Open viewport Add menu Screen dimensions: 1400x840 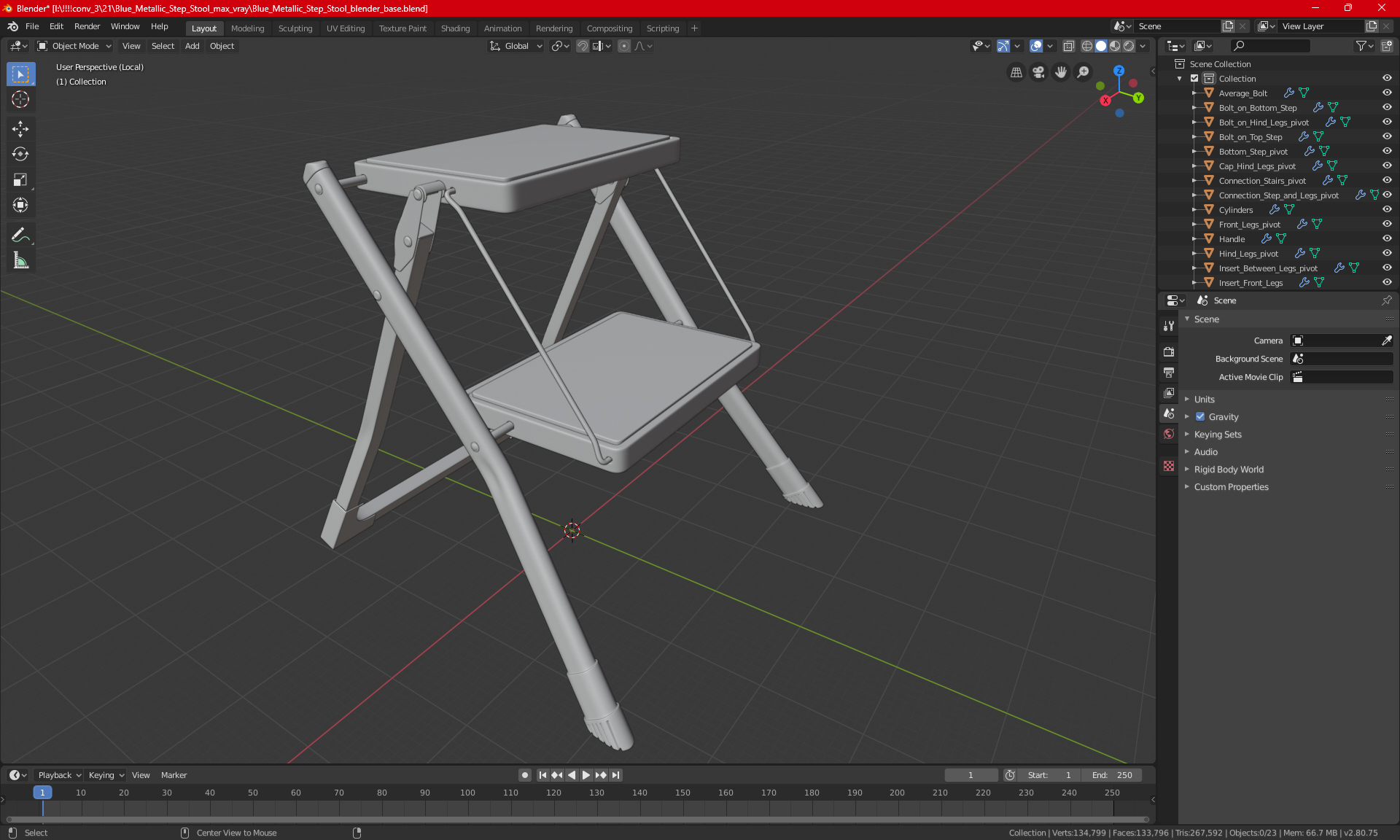192,46
